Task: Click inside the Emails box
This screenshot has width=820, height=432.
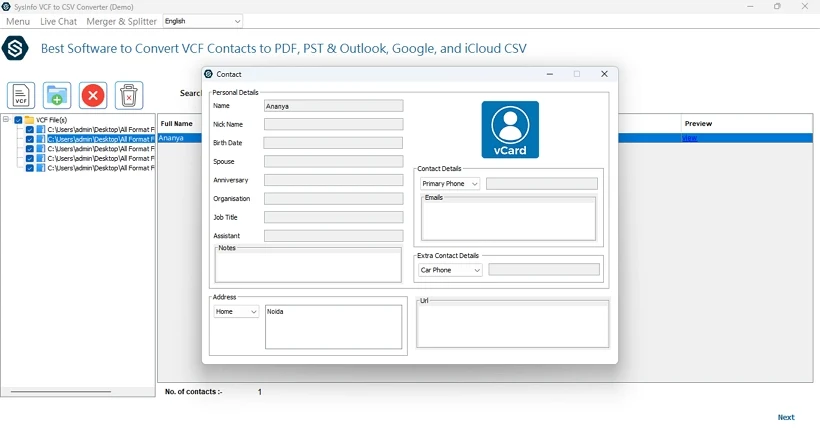Action: point(508,220)
